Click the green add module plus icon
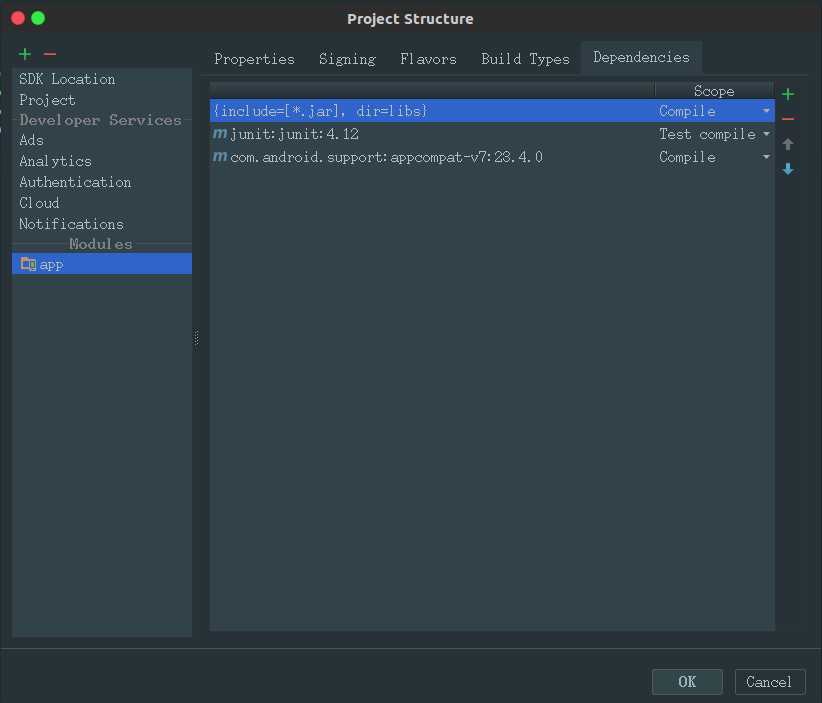This screenshot has height=703, width=822. [x=25, y=54]
